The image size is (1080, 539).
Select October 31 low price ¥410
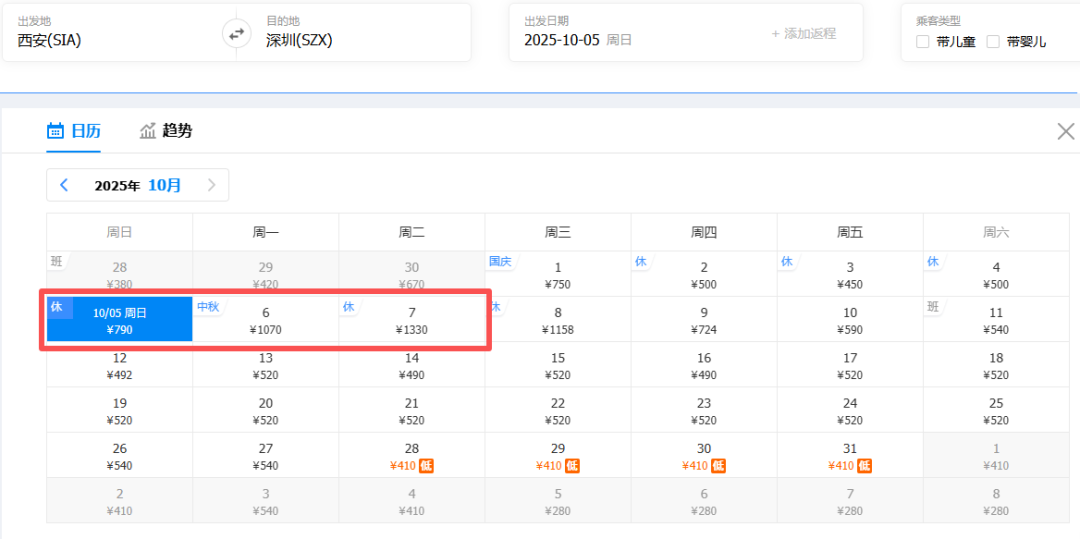pyautogui.click(x=850, y=456)
